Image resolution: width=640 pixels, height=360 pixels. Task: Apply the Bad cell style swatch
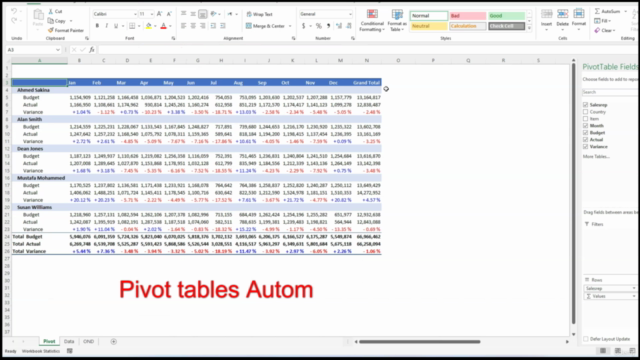coord(468,16)
